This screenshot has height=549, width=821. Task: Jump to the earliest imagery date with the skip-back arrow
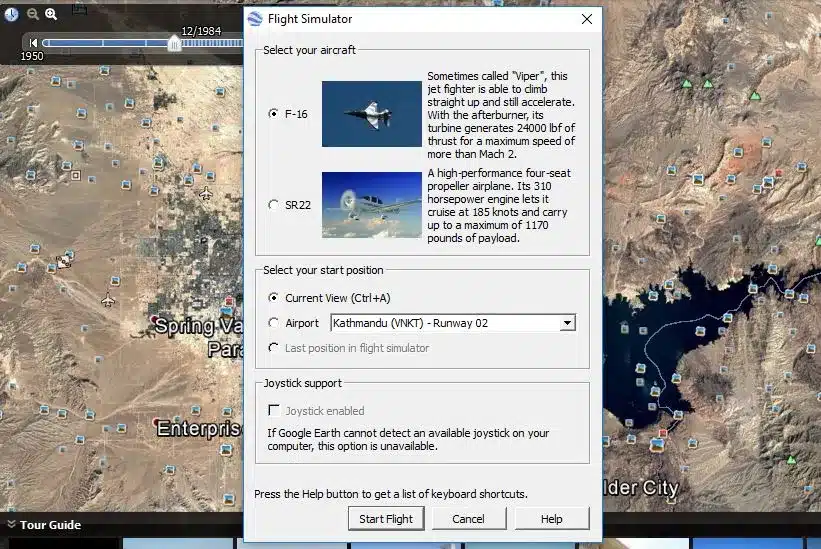tap(34, 43)
